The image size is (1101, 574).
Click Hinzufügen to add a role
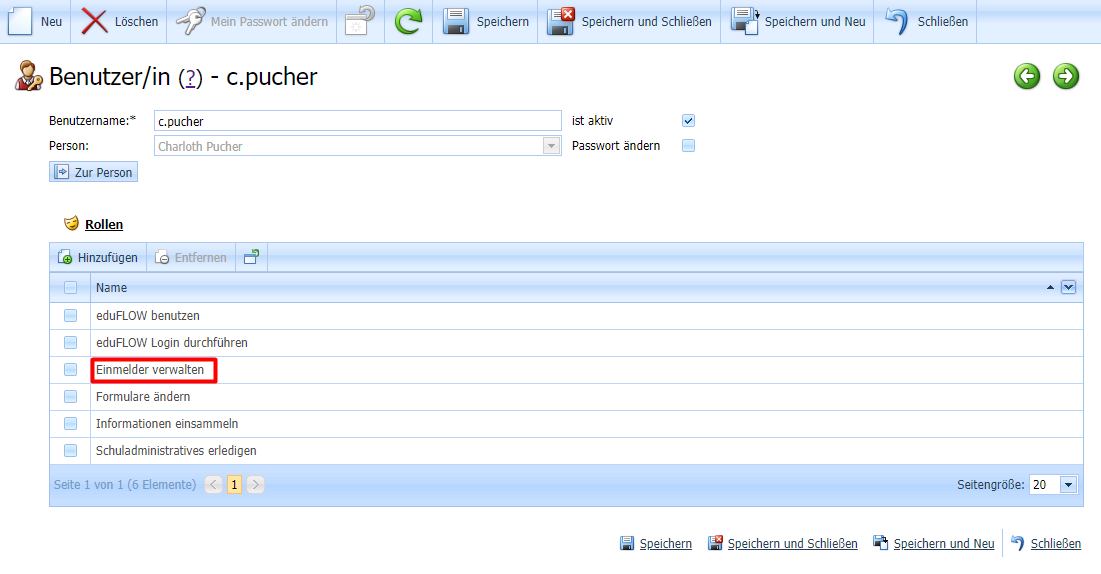point(98,257)
